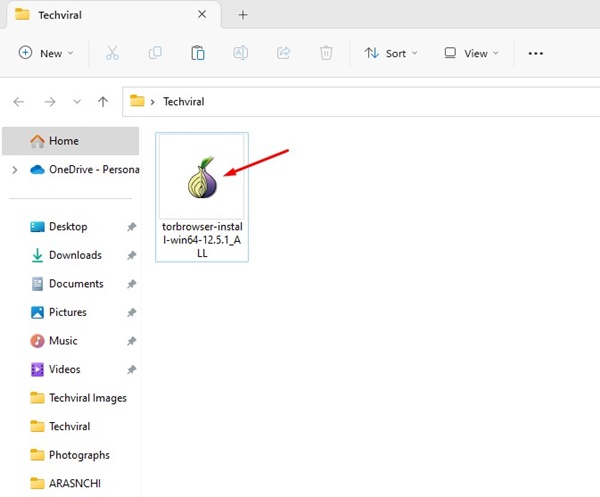
Task: Open the View layout dropdown
Action: (x=471, y=53)
